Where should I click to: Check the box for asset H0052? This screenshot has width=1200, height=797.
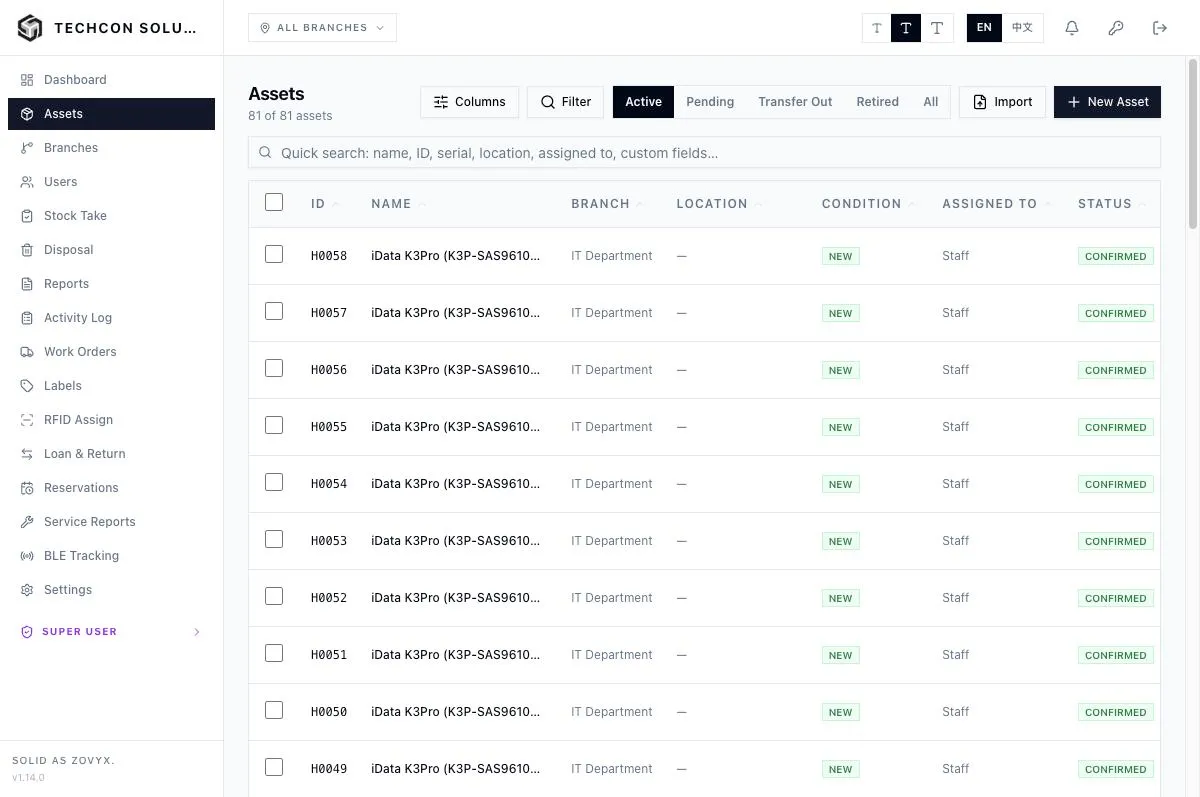[x=274, y=596]
